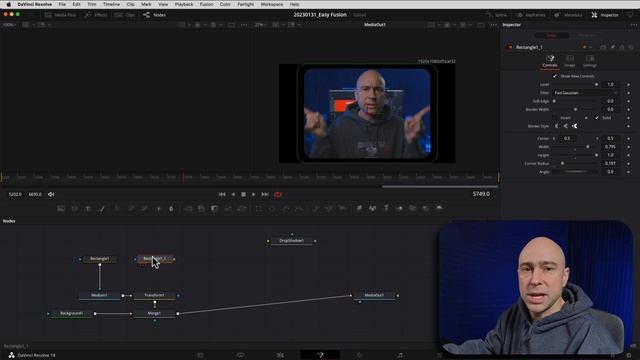Image resolution: width=640 pixels, height=360 pixels.
Task: Toggle Show View Controls checkbox
Action: pos(555,76)
